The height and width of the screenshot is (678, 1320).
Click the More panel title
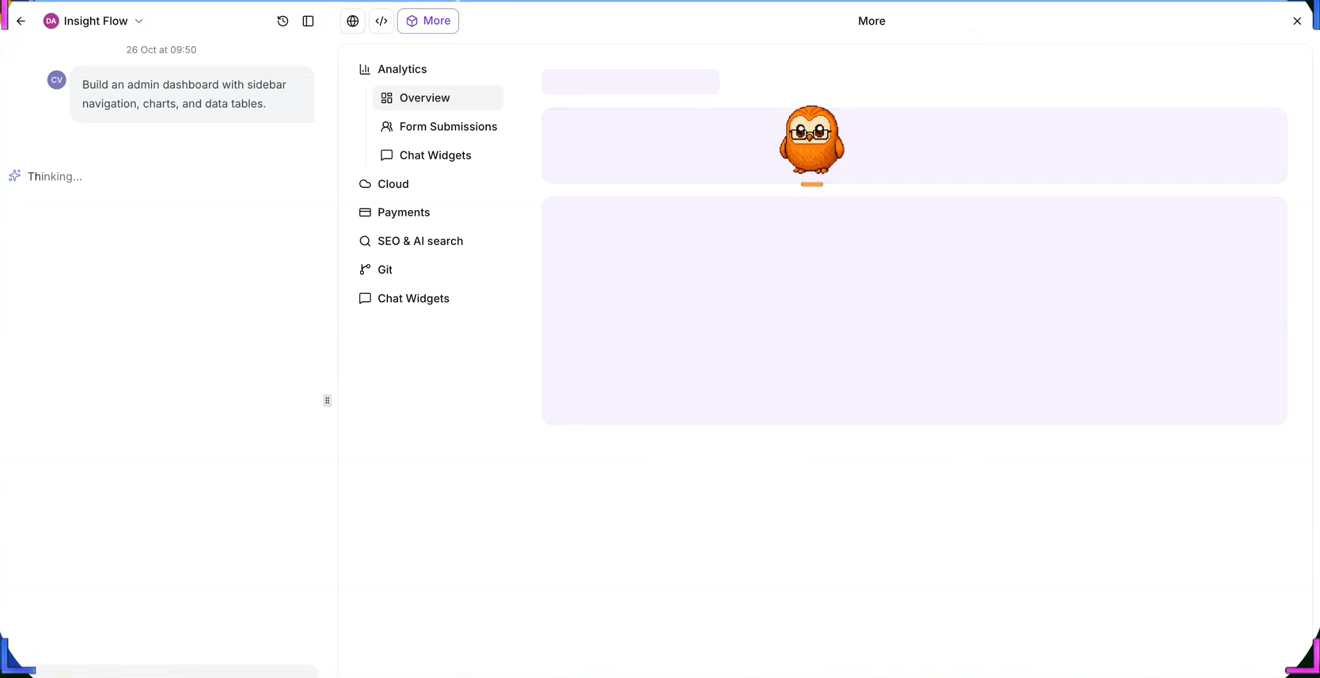pos(871,21)
